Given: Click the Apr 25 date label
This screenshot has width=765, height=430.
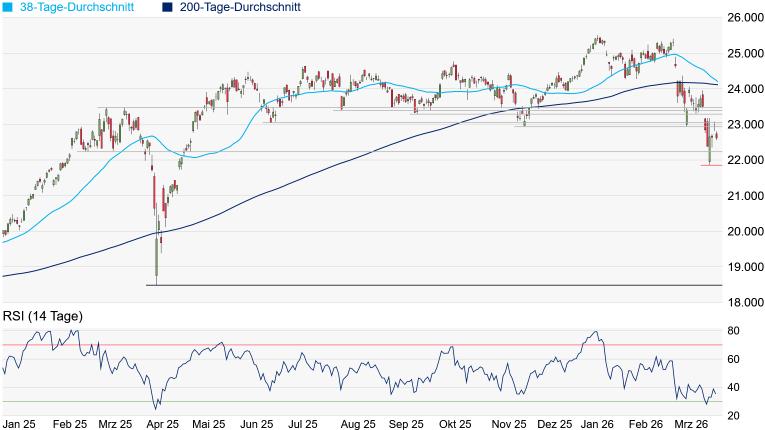Looking at the screenshot, I should pyautogui.click(x=160, y=424).
